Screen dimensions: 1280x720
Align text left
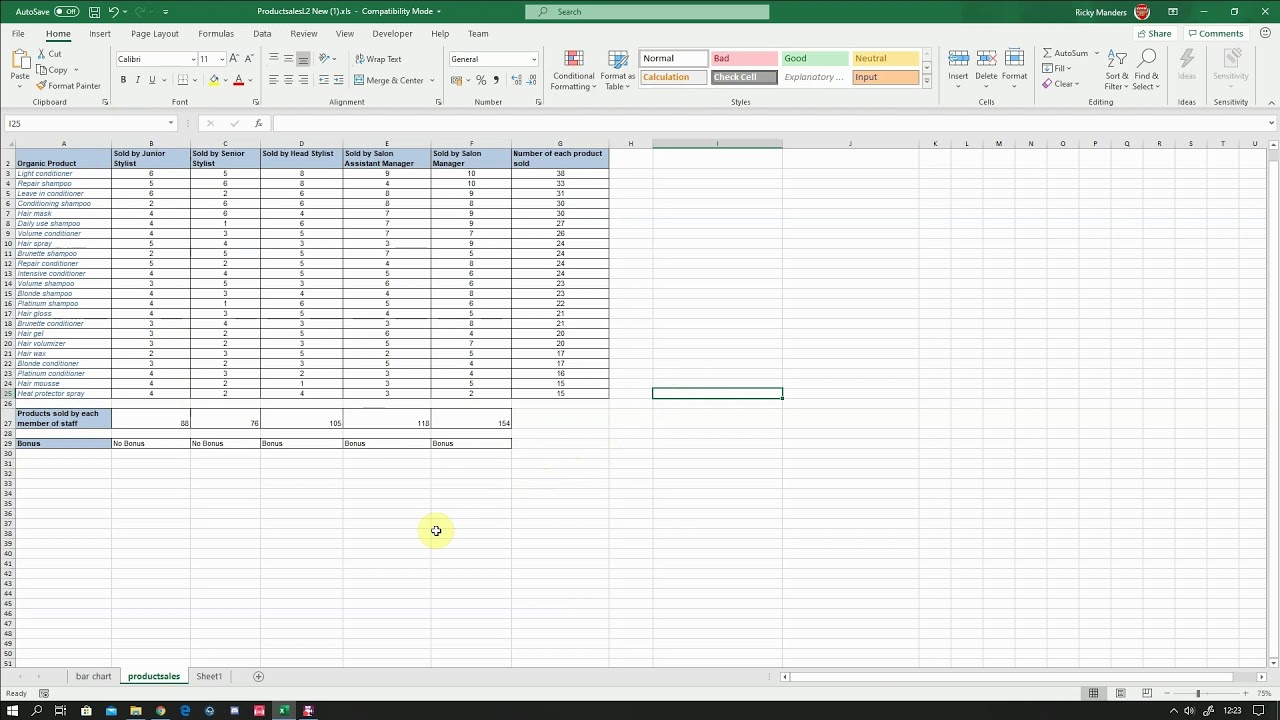point(274,80)
